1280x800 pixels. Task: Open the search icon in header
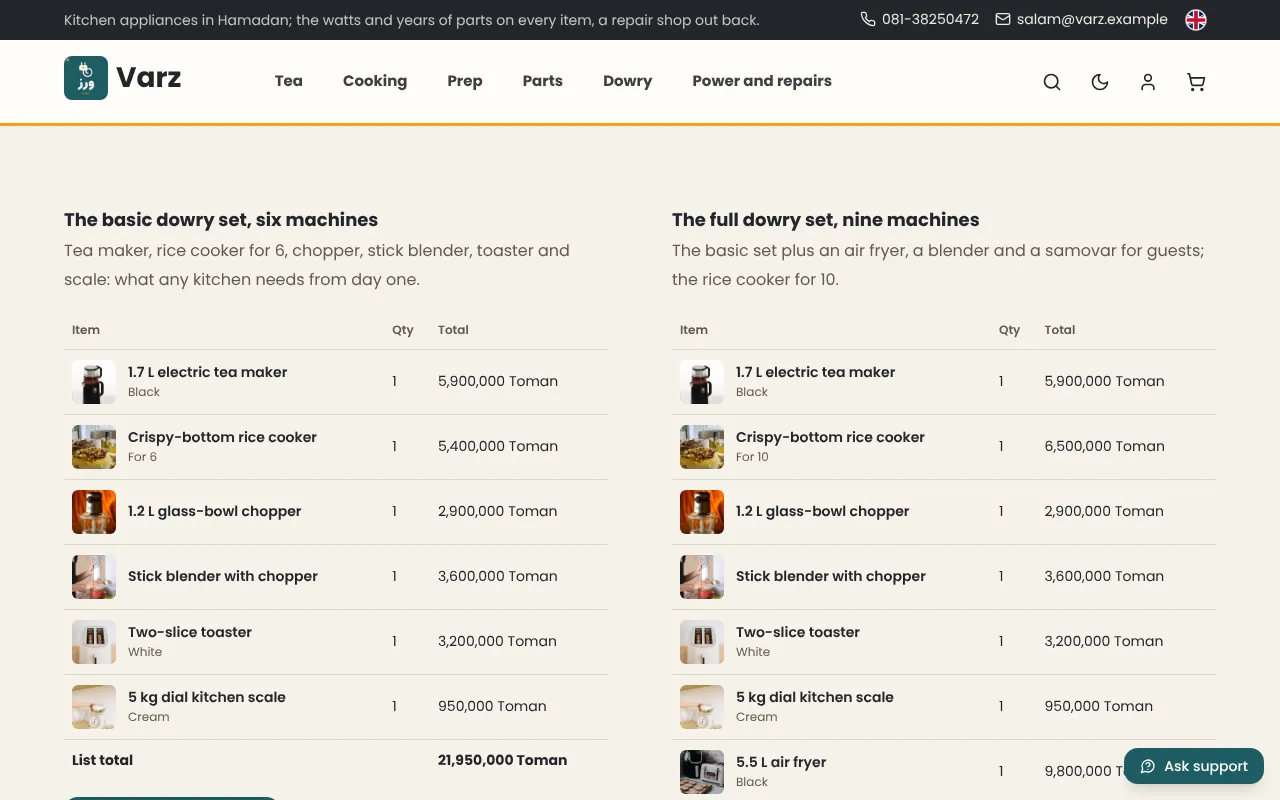pyautogui.click(x=1052, y=82)
